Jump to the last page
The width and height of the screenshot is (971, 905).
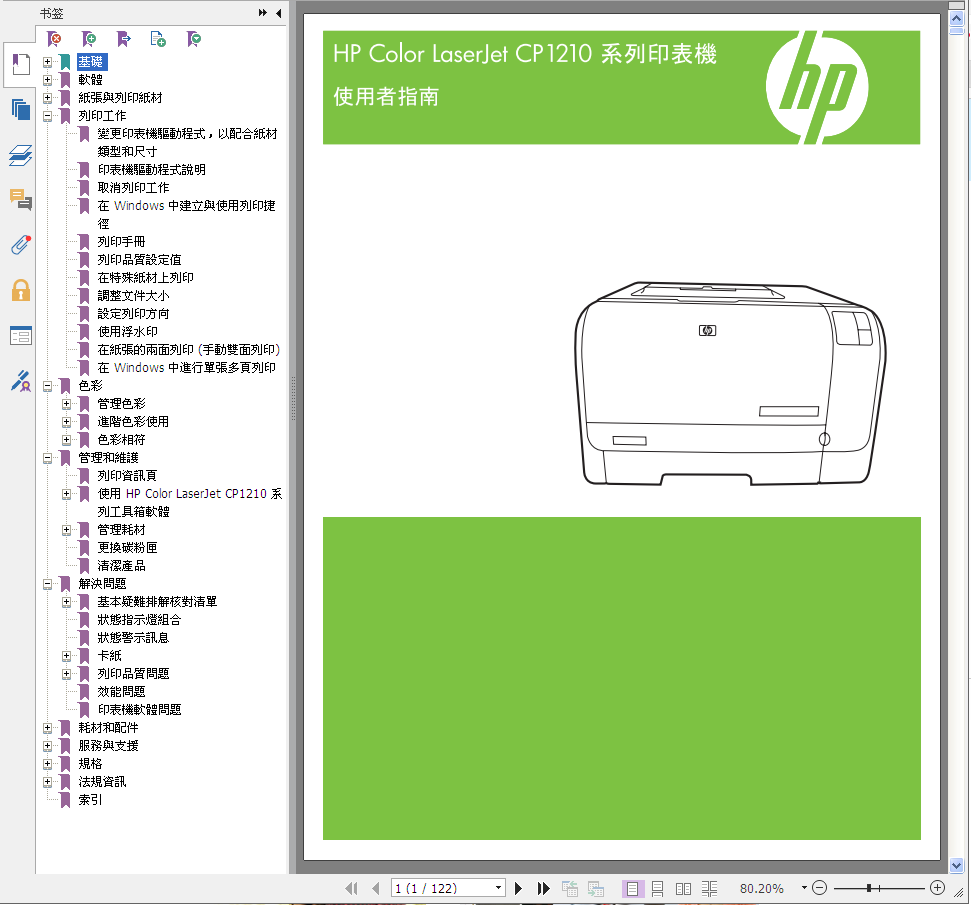pyautogui.click(x=543, y=889)
